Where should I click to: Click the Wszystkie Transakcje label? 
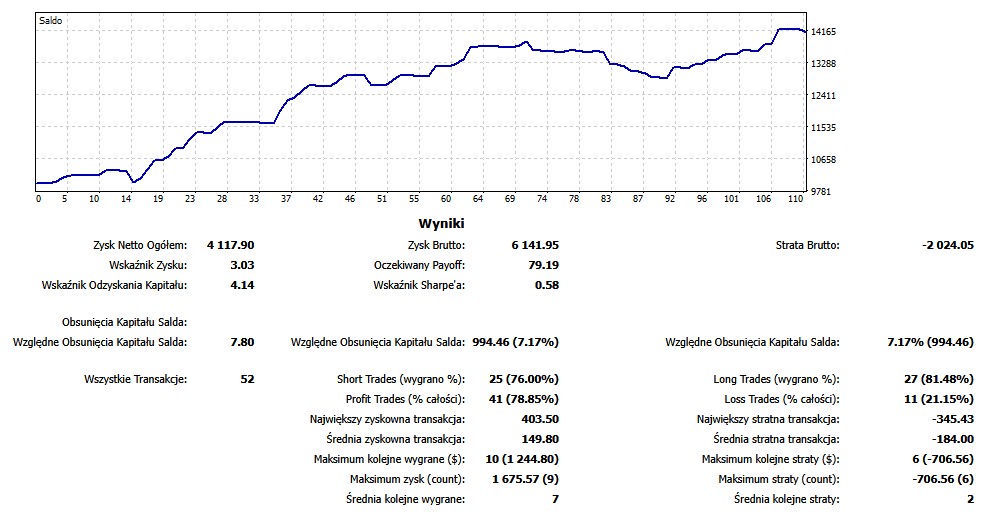pos(137,379)
